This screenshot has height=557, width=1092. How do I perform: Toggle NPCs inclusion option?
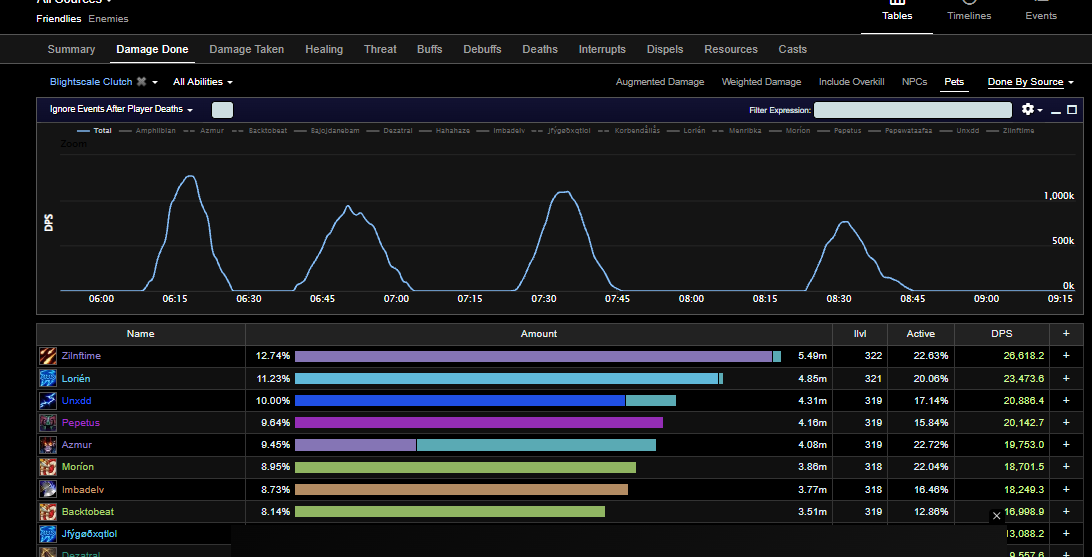[914, 81]
